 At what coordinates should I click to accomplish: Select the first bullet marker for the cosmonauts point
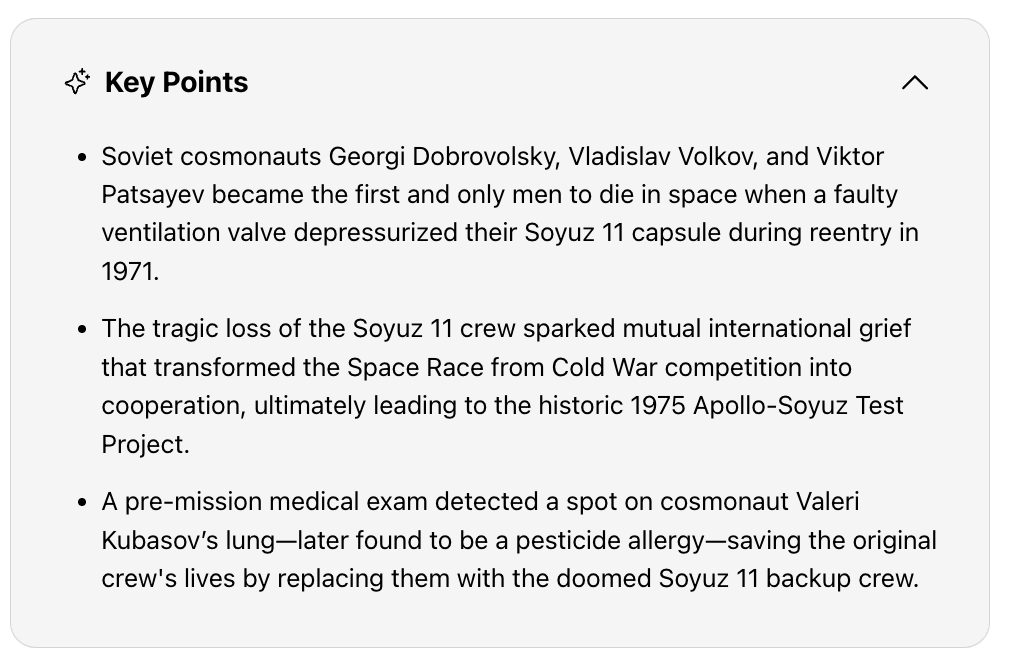coord(82,157)
